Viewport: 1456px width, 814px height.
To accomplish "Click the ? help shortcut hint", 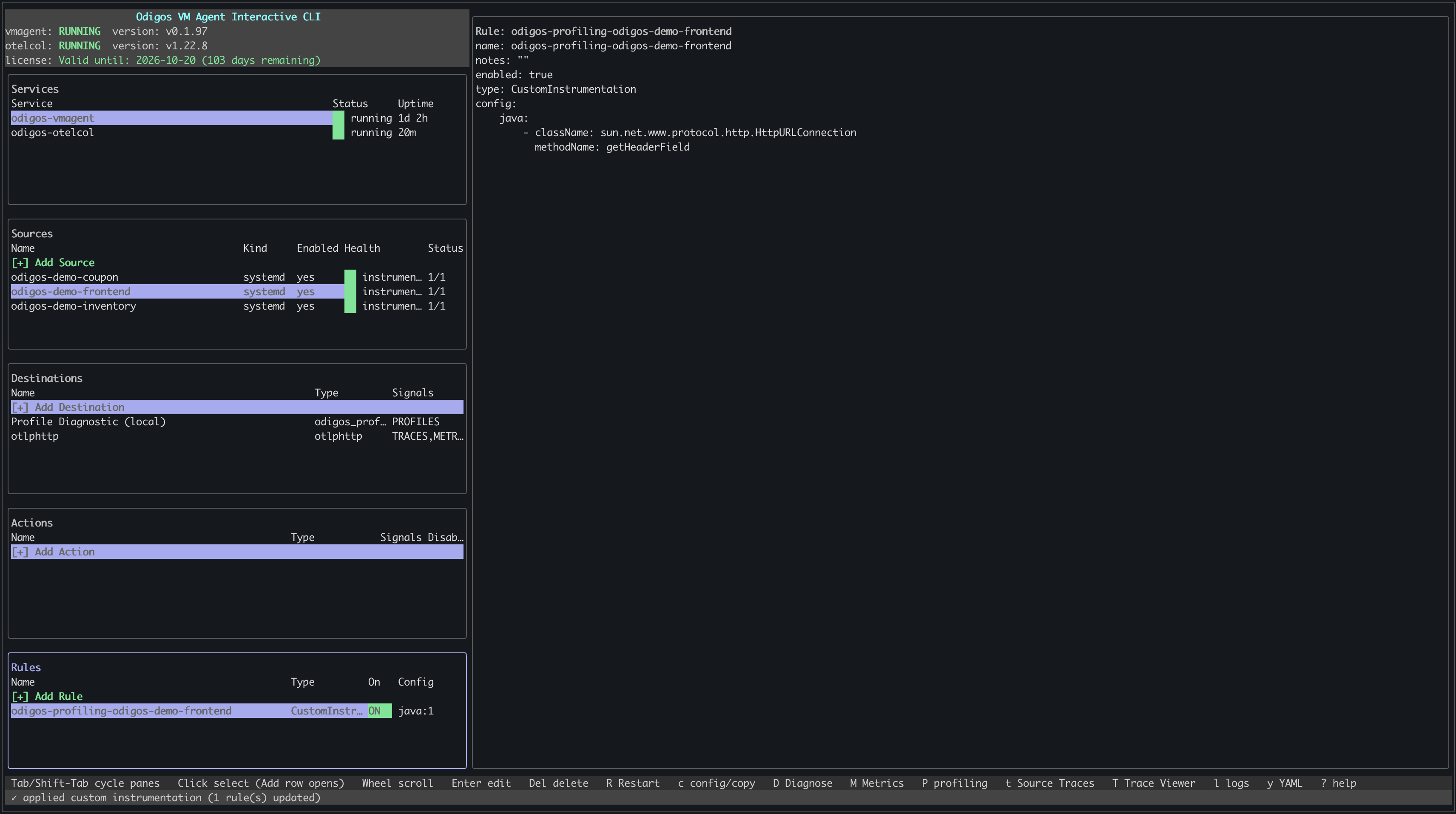I will tap(1338, 783).
